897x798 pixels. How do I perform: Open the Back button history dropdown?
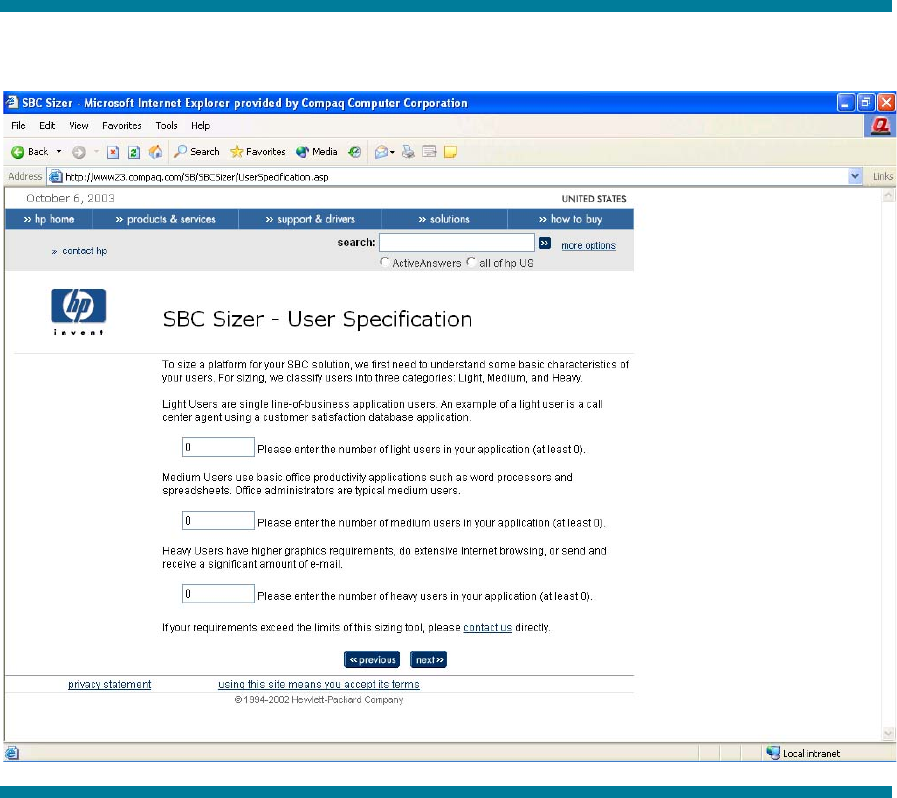pyautogui.click(x=58, y=152)
